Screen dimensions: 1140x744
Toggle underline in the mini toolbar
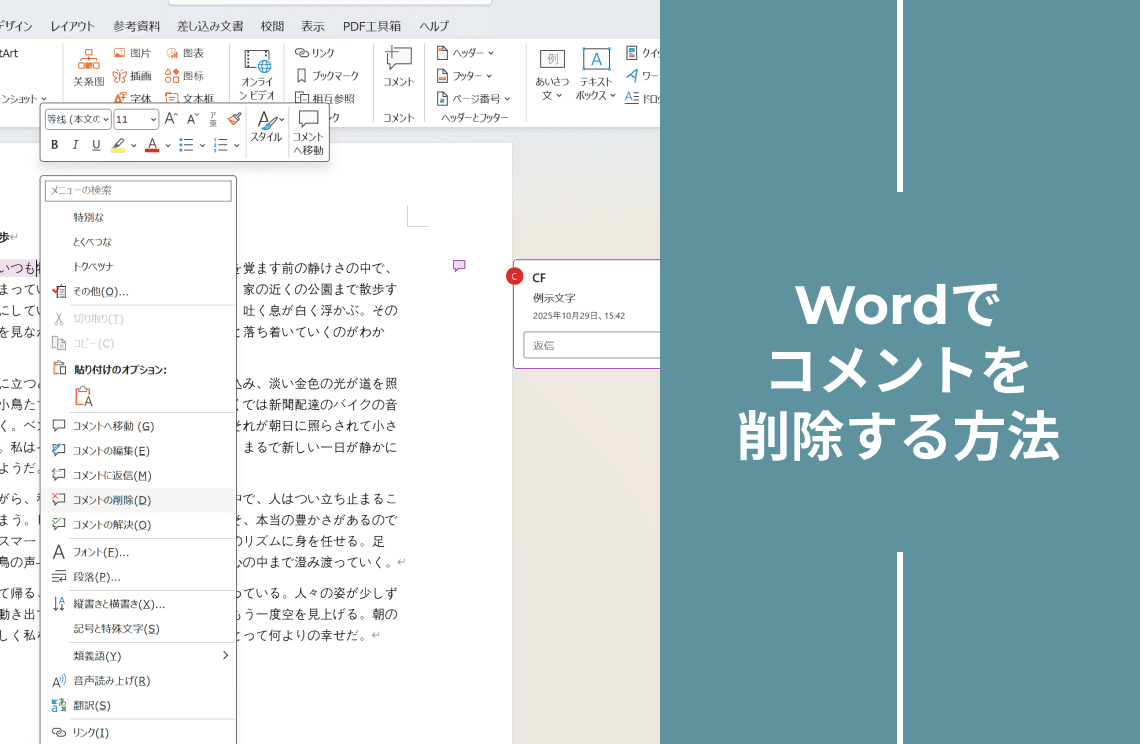click(x=96, y=145)
